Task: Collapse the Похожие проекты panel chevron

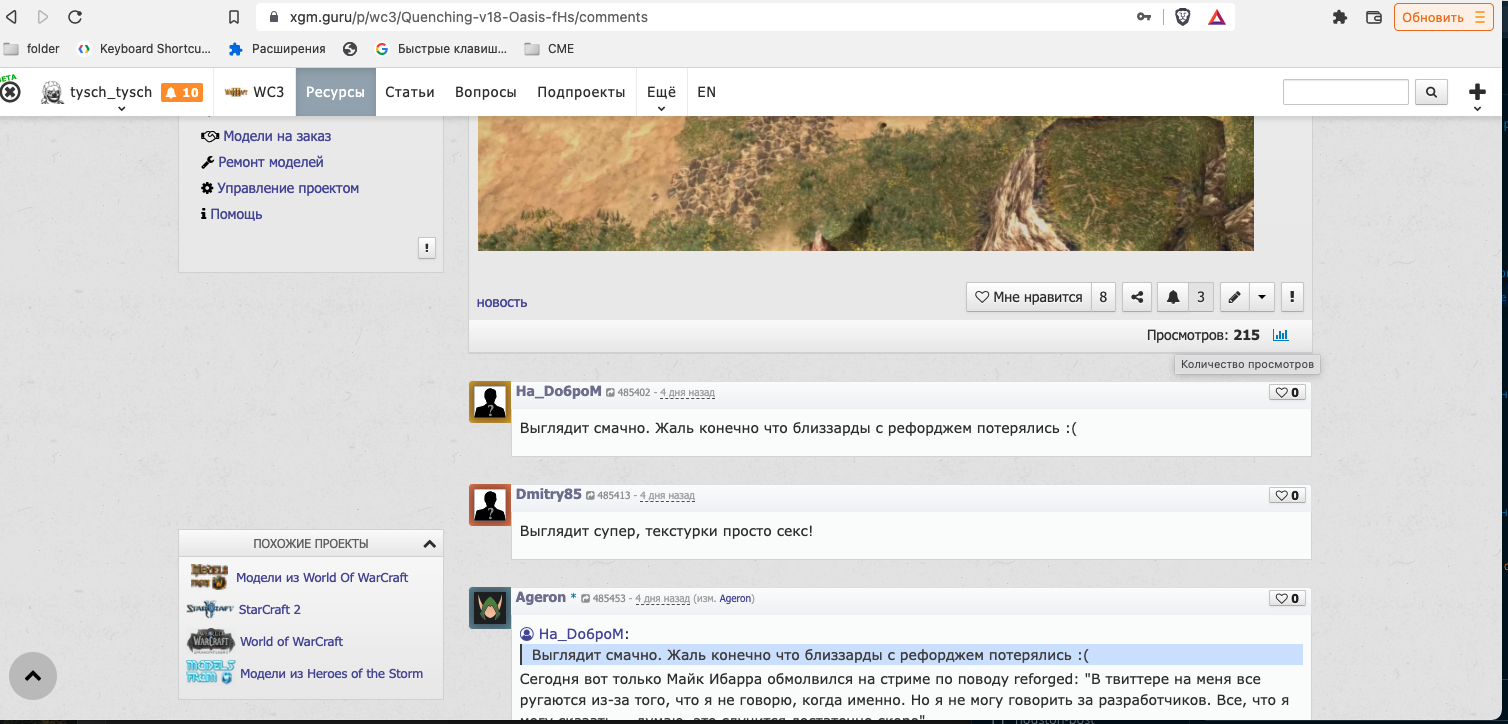Action: (429, 544)
